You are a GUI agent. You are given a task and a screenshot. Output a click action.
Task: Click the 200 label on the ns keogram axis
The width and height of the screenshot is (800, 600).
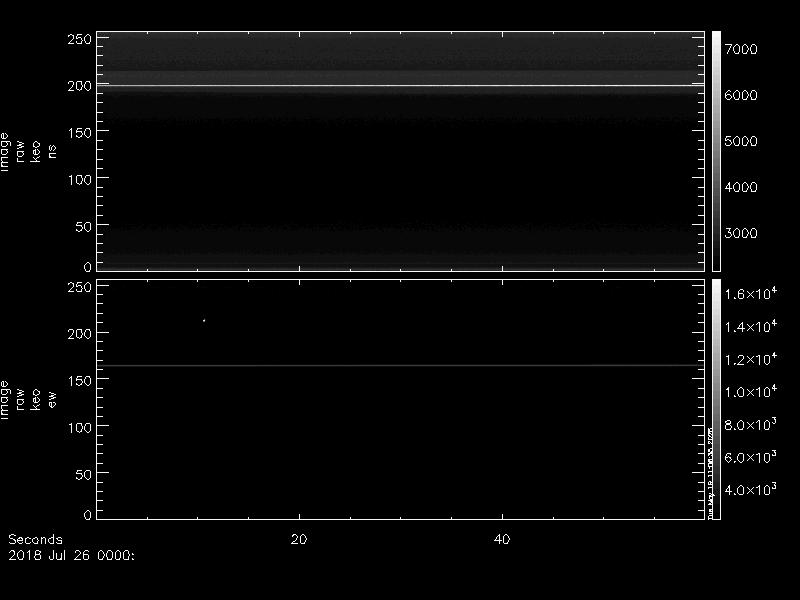(80, 86)
